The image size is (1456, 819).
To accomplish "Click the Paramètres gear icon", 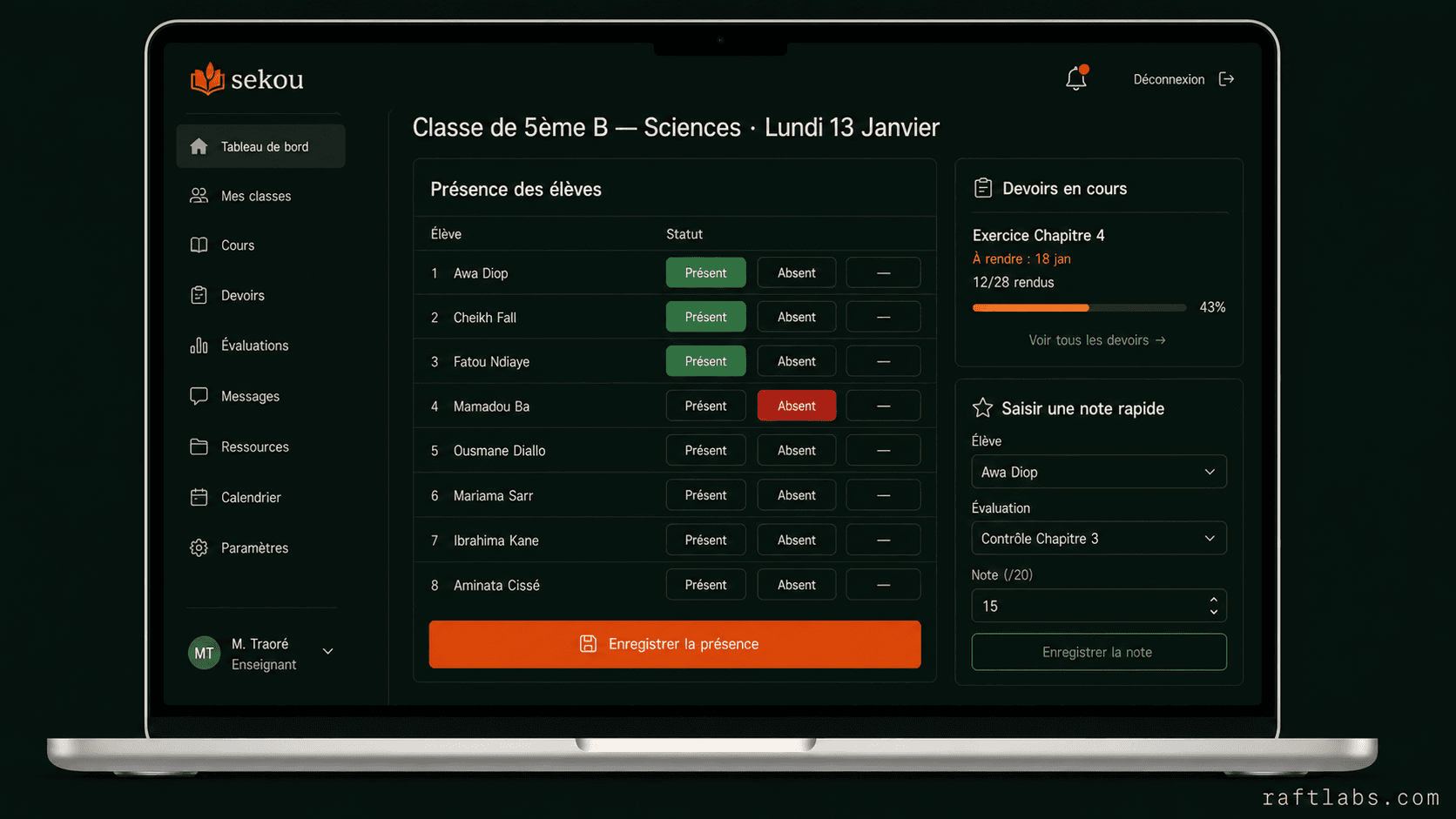I will pos(199,547).
